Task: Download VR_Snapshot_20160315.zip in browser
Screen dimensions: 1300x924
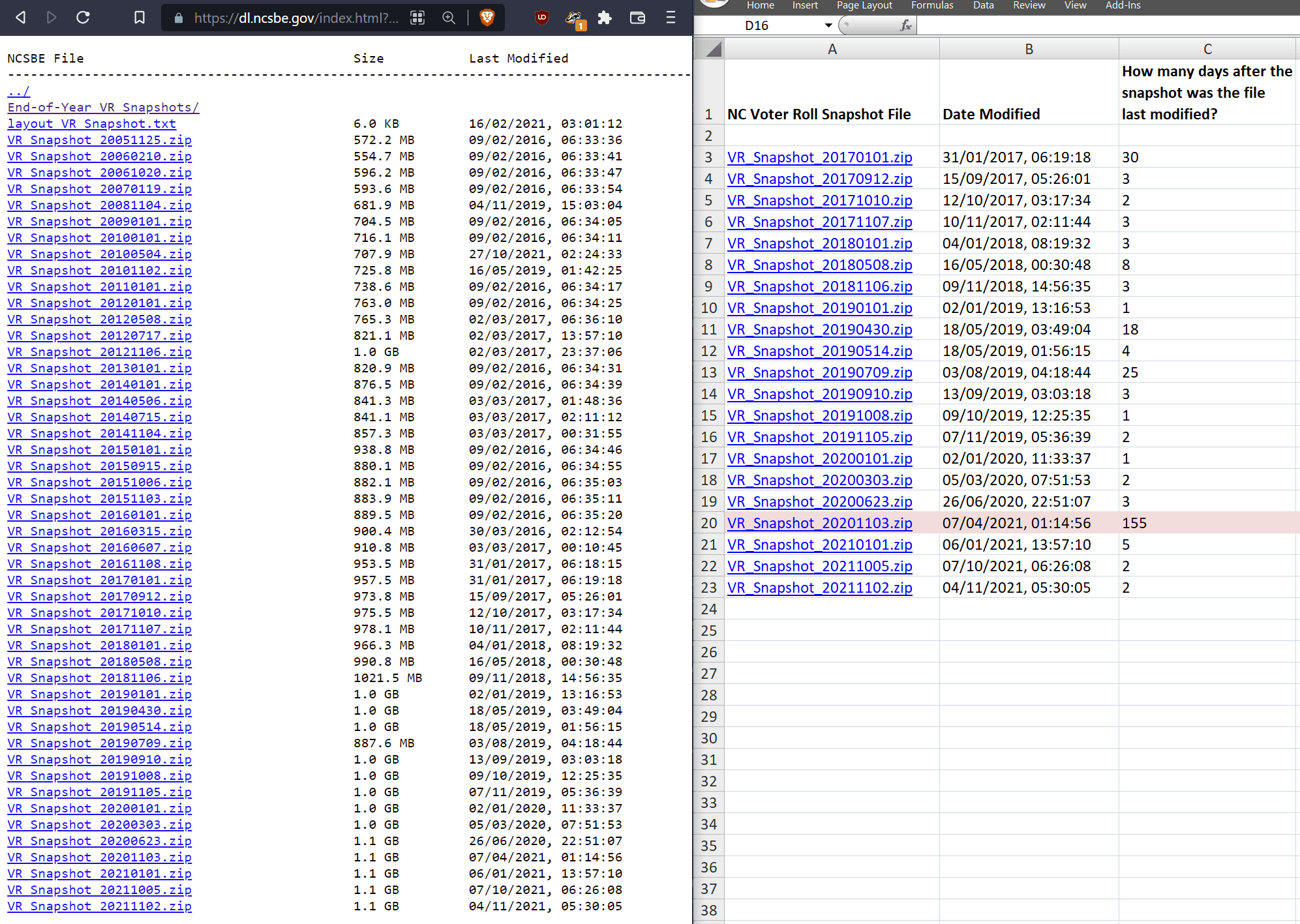Action: (x=100, y=531)
